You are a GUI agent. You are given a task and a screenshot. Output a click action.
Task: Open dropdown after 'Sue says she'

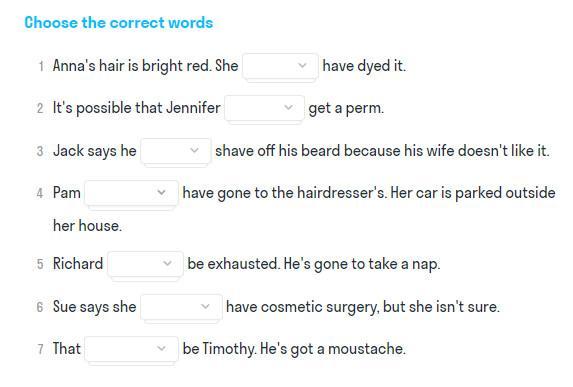point(181,307)
